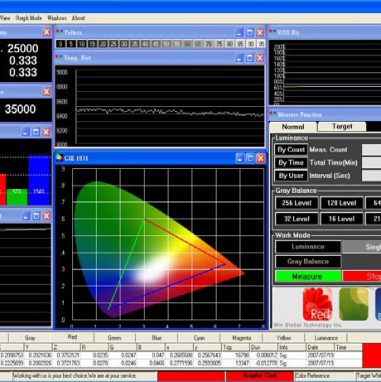Click the Date column header
The width and height of the screenshot is (381, 382).
click(320, 347)
